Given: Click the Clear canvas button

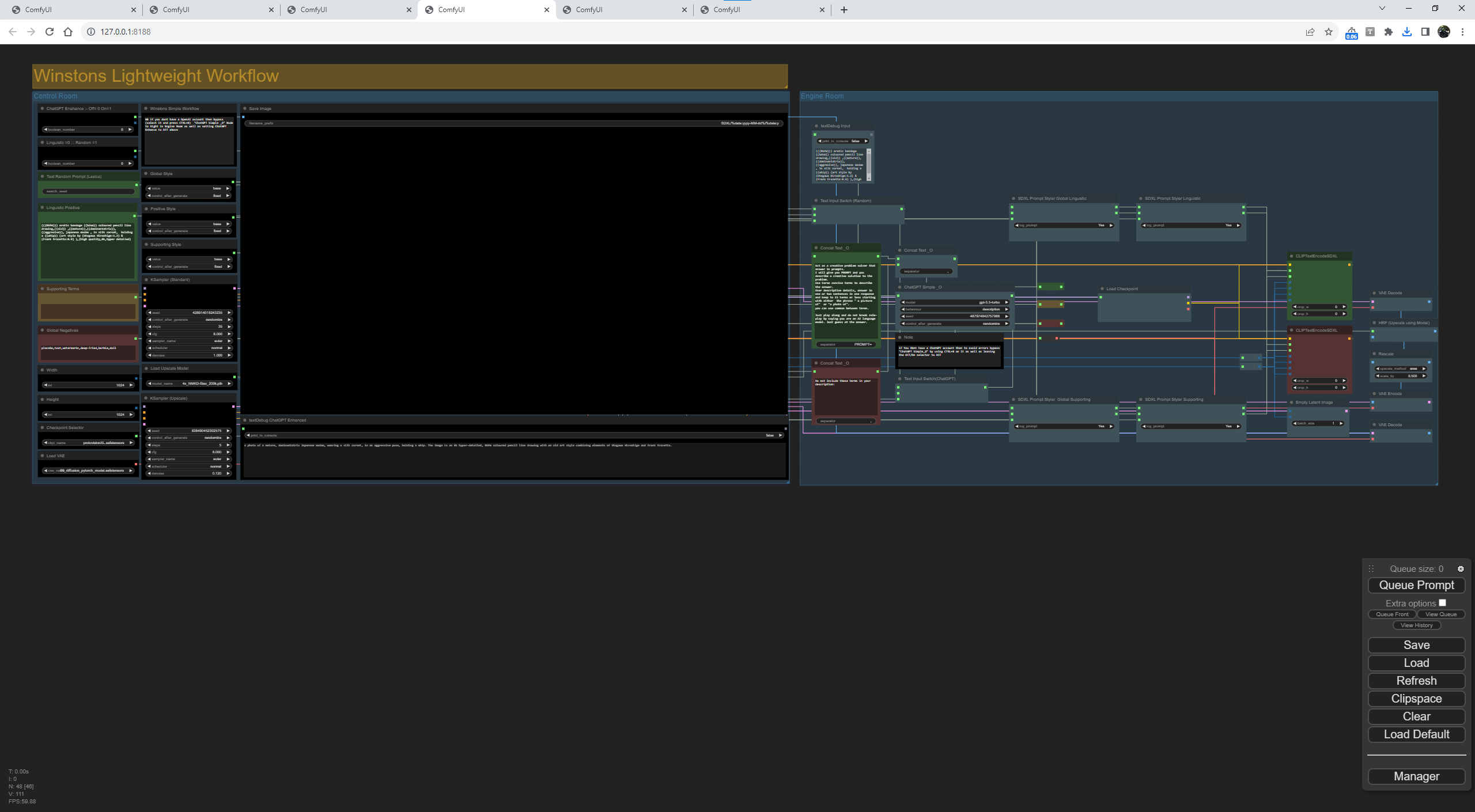Looking at the screenshot, I should 1416,716.
